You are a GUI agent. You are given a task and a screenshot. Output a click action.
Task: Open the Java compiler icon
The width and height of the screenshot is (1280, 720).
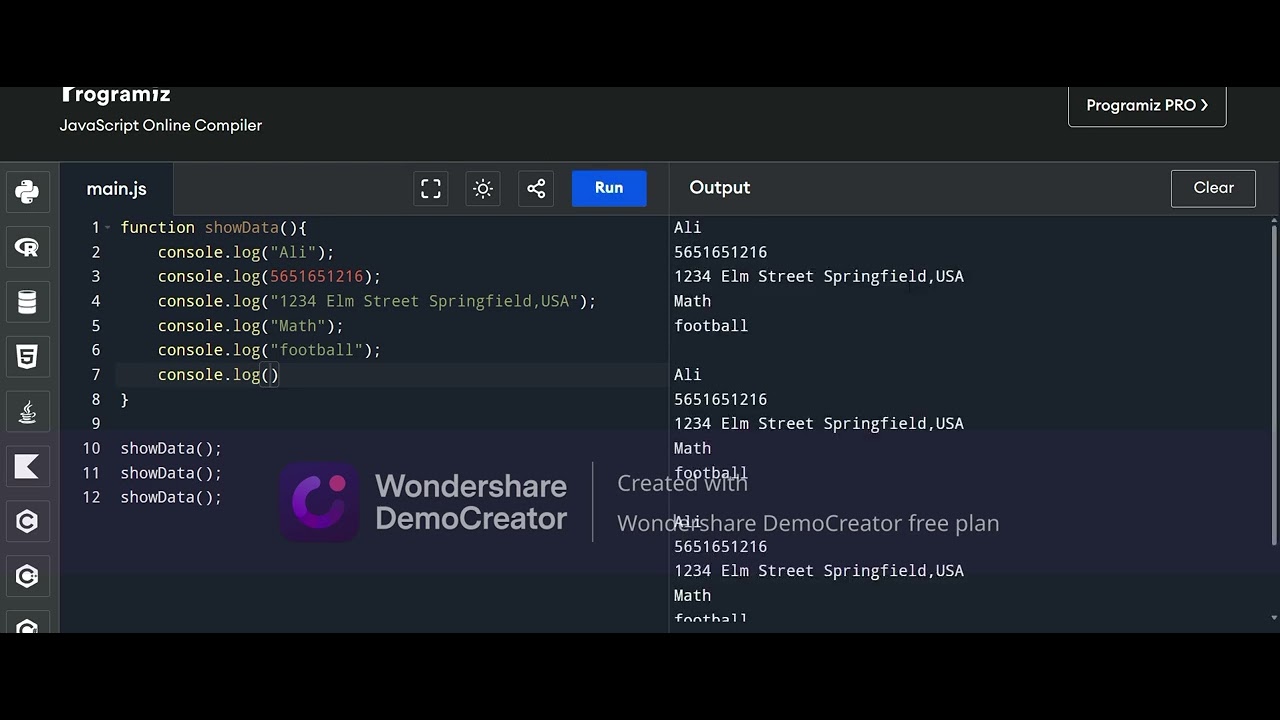pos(27,411)
